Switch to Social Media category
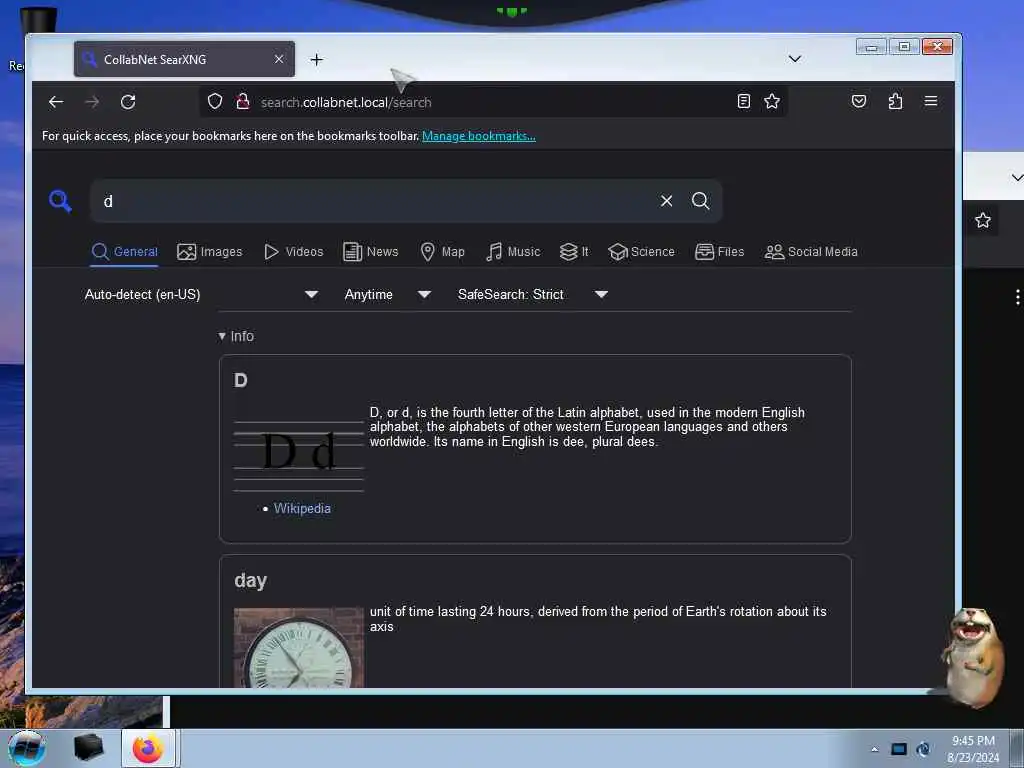 [811, 252]
